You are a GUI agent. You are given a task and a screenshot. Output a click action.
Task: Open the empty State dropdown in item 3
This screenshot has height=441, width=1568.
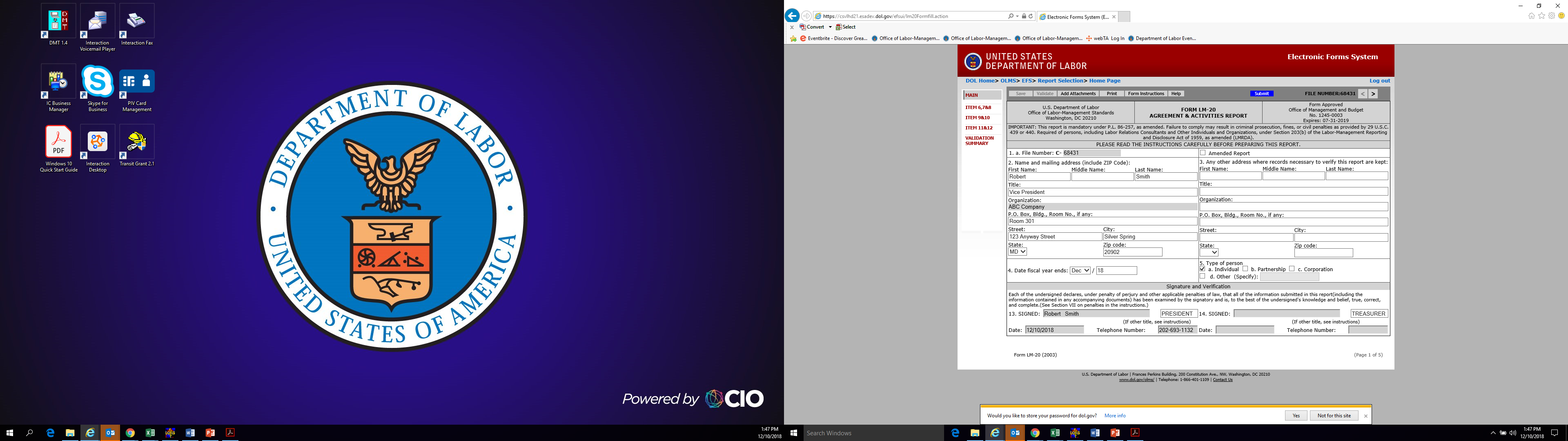pyautogui.click(x=1209, y=252)
